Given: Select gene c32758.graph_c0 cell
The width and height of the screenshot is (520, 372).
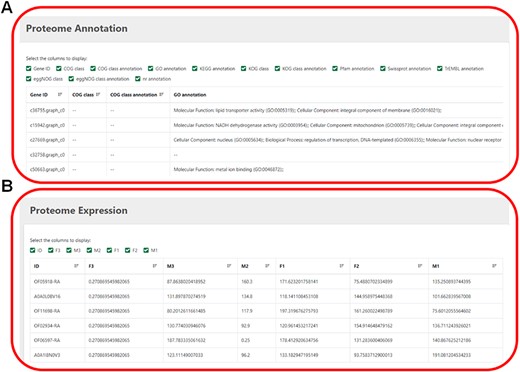Looking at the screenshot, I should click(47, 155).
